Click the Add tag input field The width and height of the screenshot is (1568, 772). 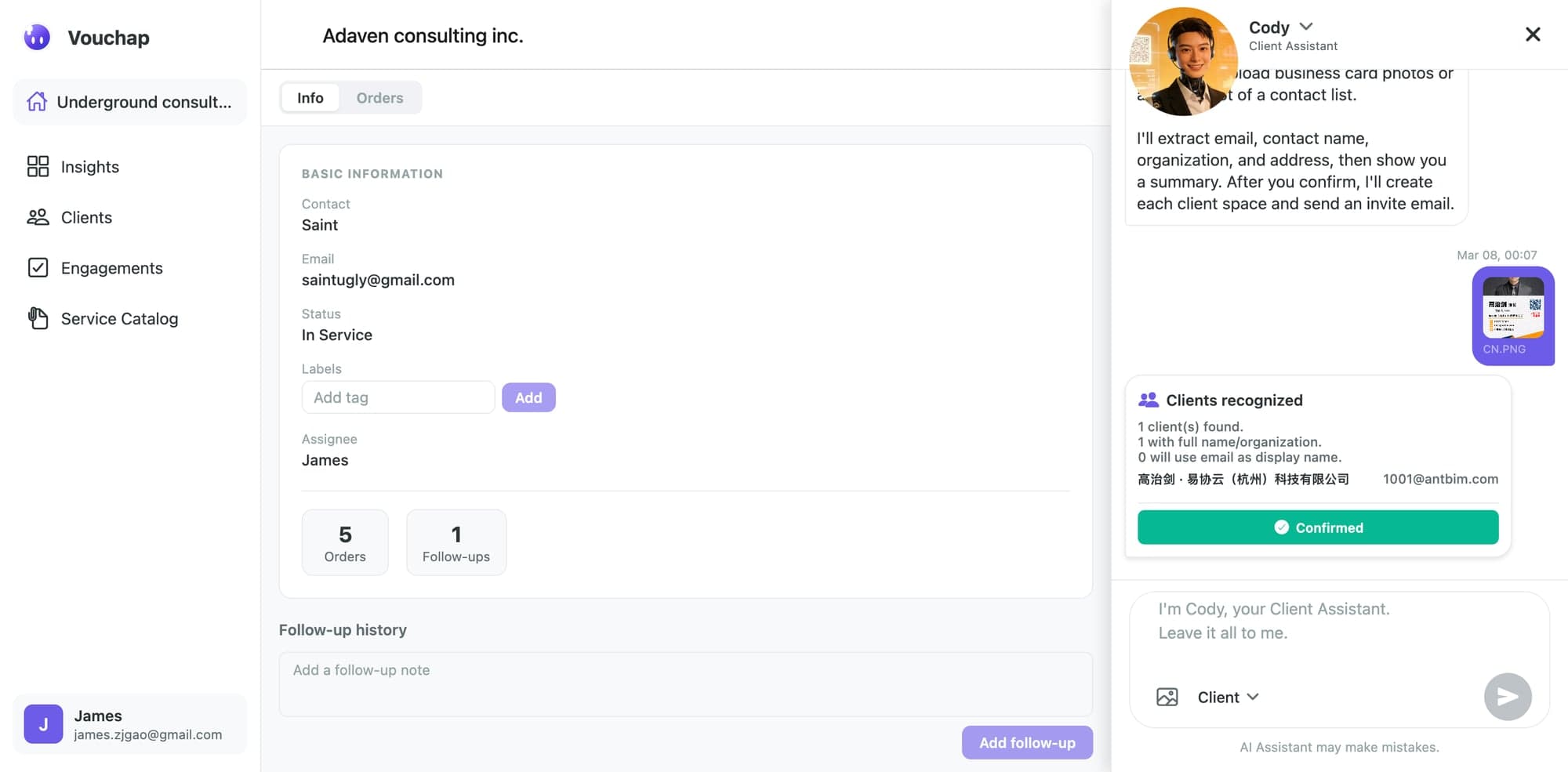(397, 397)
